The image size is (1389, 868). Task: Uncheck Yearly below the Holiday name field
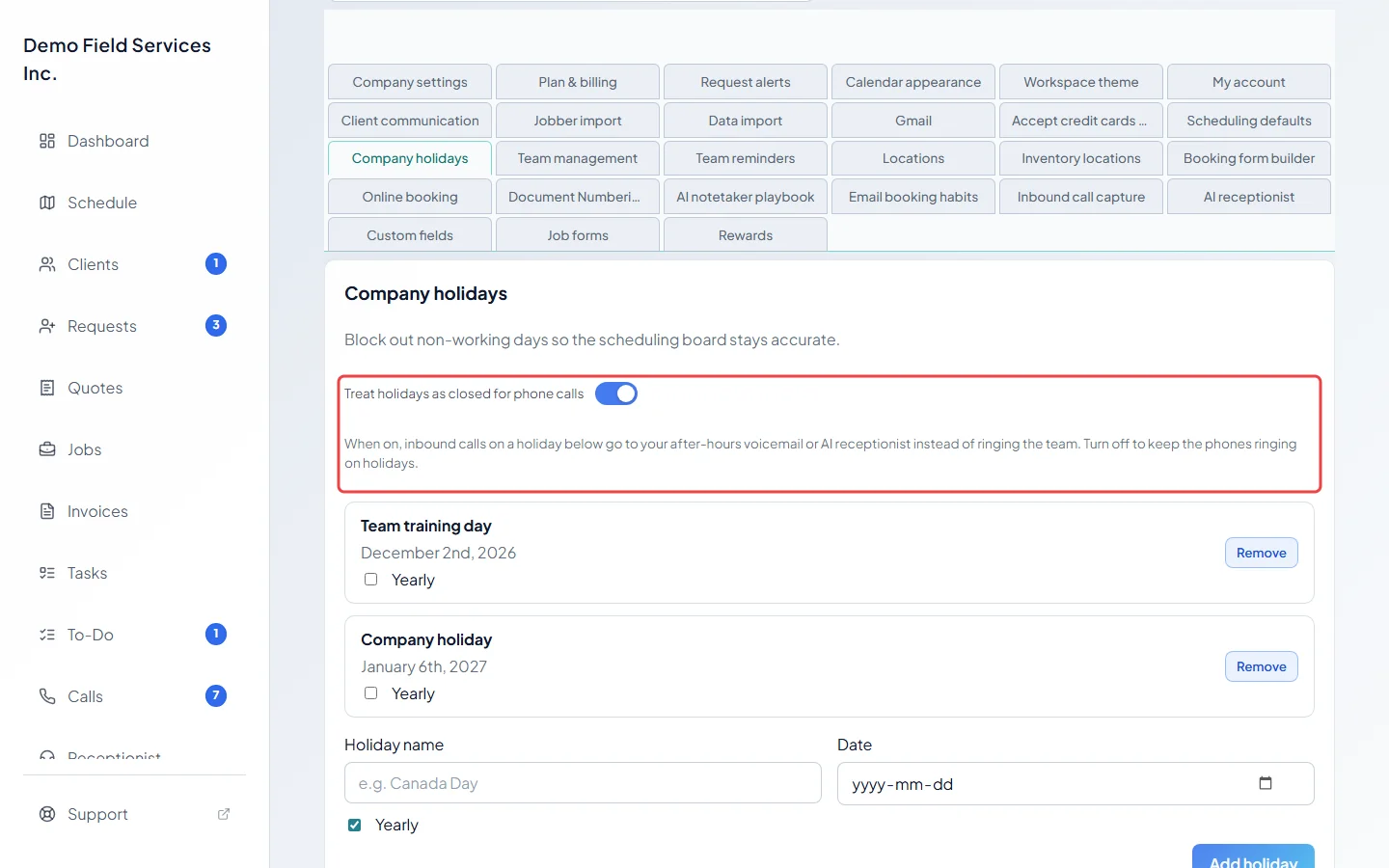coord(355,825)
